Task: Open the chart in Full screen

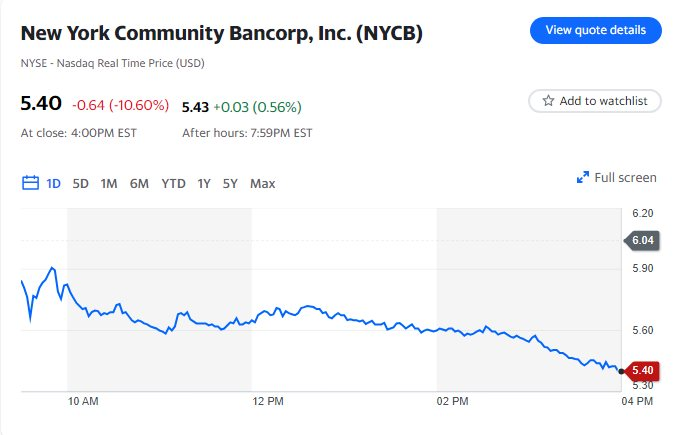Action: pyautogui.click(x=625, y=178)
